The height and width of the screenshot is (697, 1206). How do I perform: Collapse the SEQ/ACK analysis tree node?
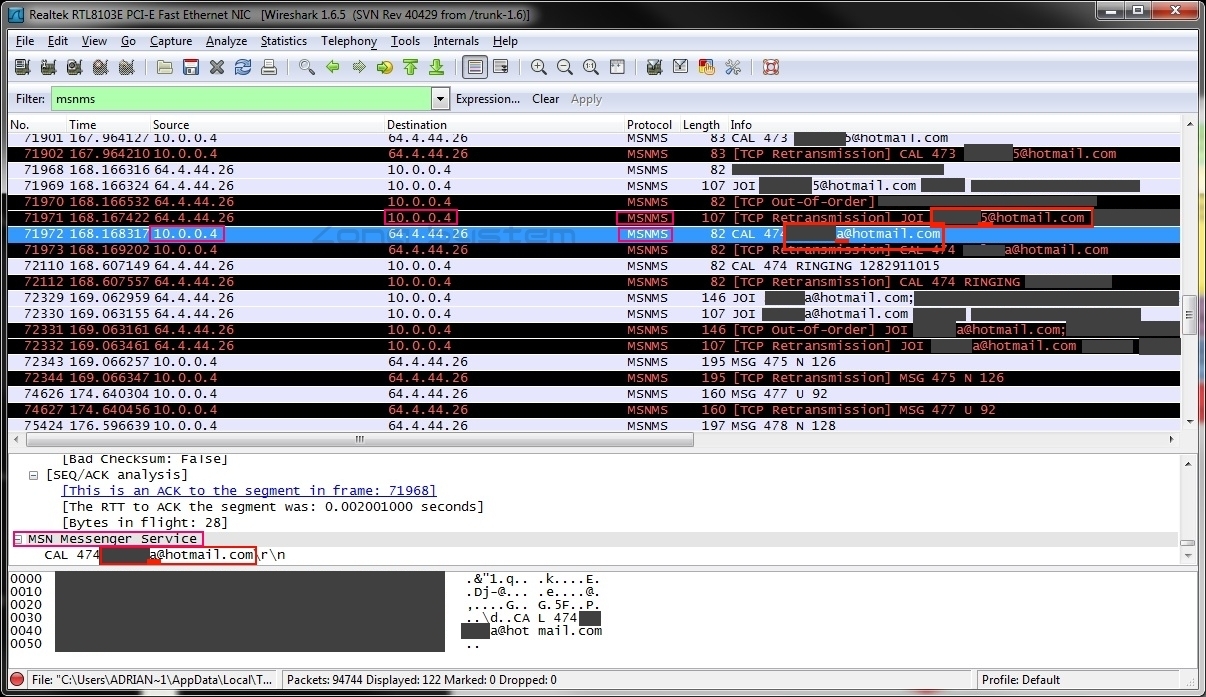click(x=35, y=475)
